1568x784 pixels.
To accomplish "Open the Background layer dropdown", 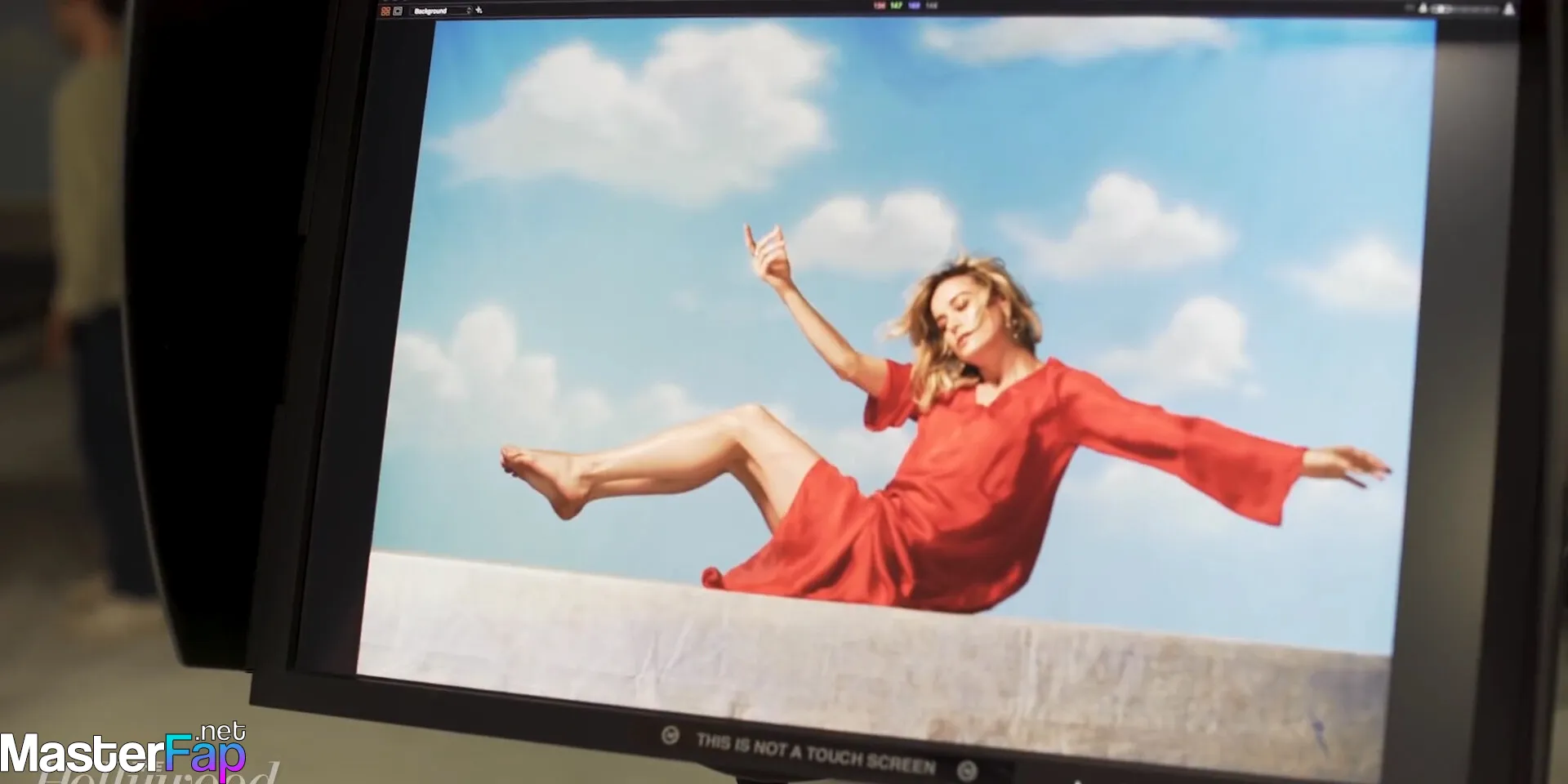I will [x=442, y=11].
